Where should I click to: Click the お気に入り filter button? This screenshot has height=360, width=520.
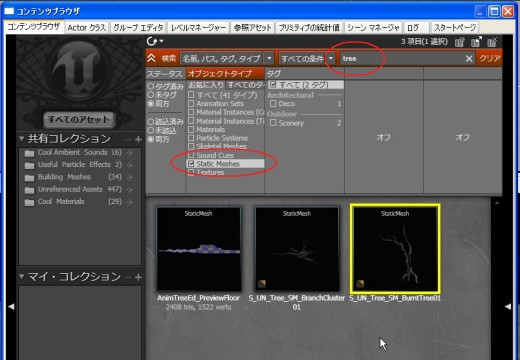click(206, 85)
